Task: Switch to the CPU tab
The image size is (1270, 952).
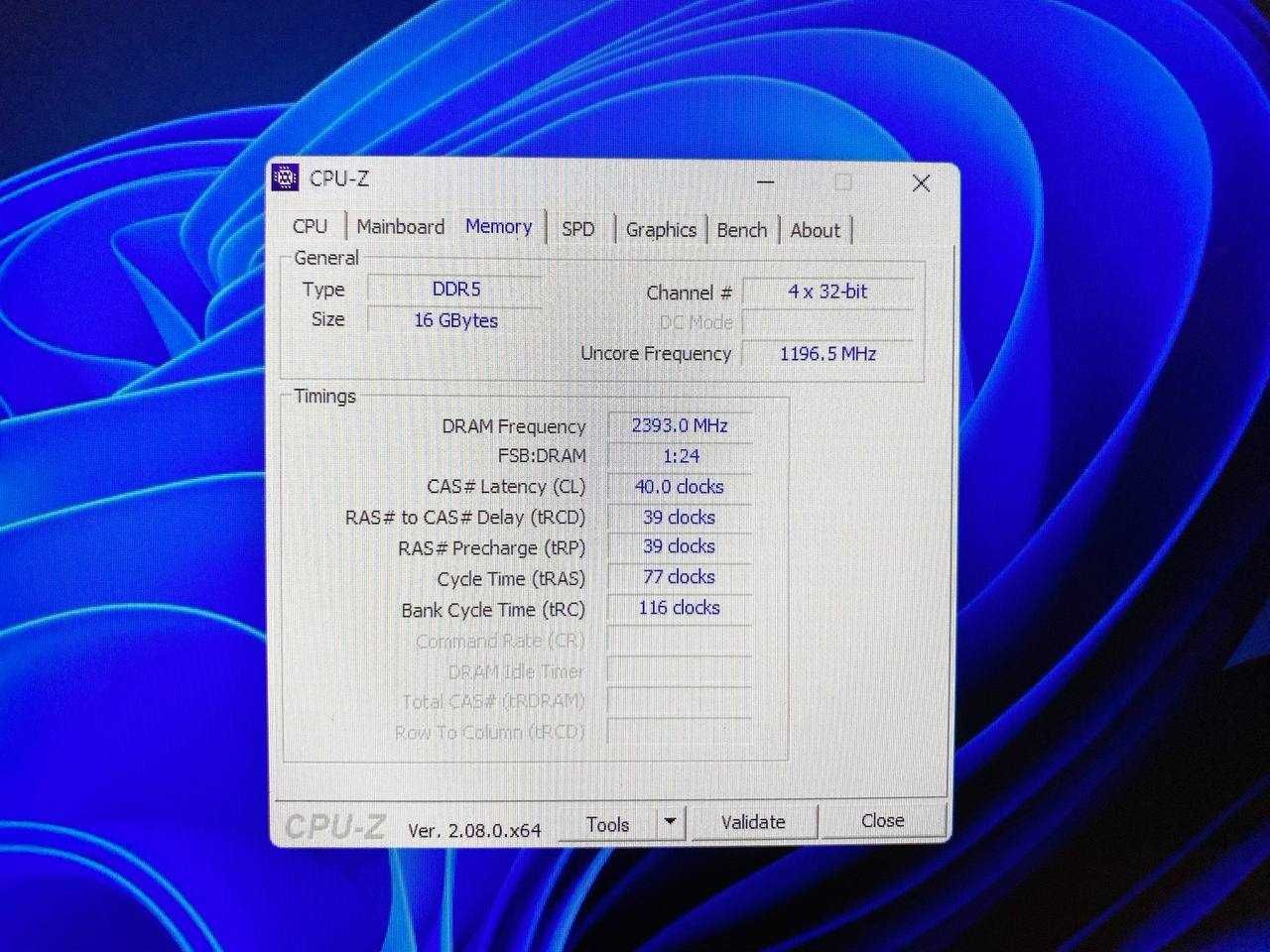Action: tap(310, 226)
